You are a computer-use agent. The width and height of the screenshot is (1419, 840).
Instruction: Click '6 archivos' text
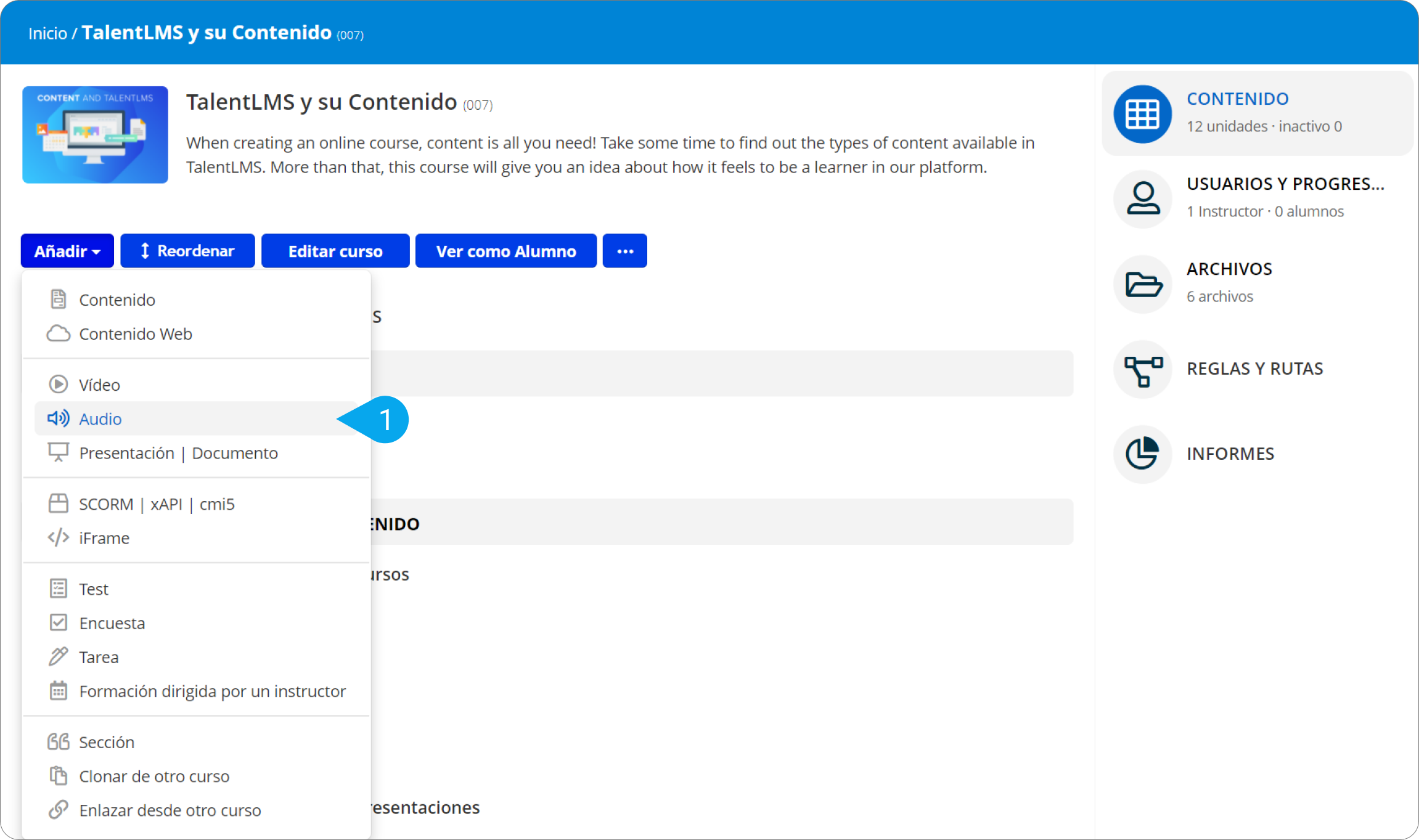click(x=1220, y=296)
